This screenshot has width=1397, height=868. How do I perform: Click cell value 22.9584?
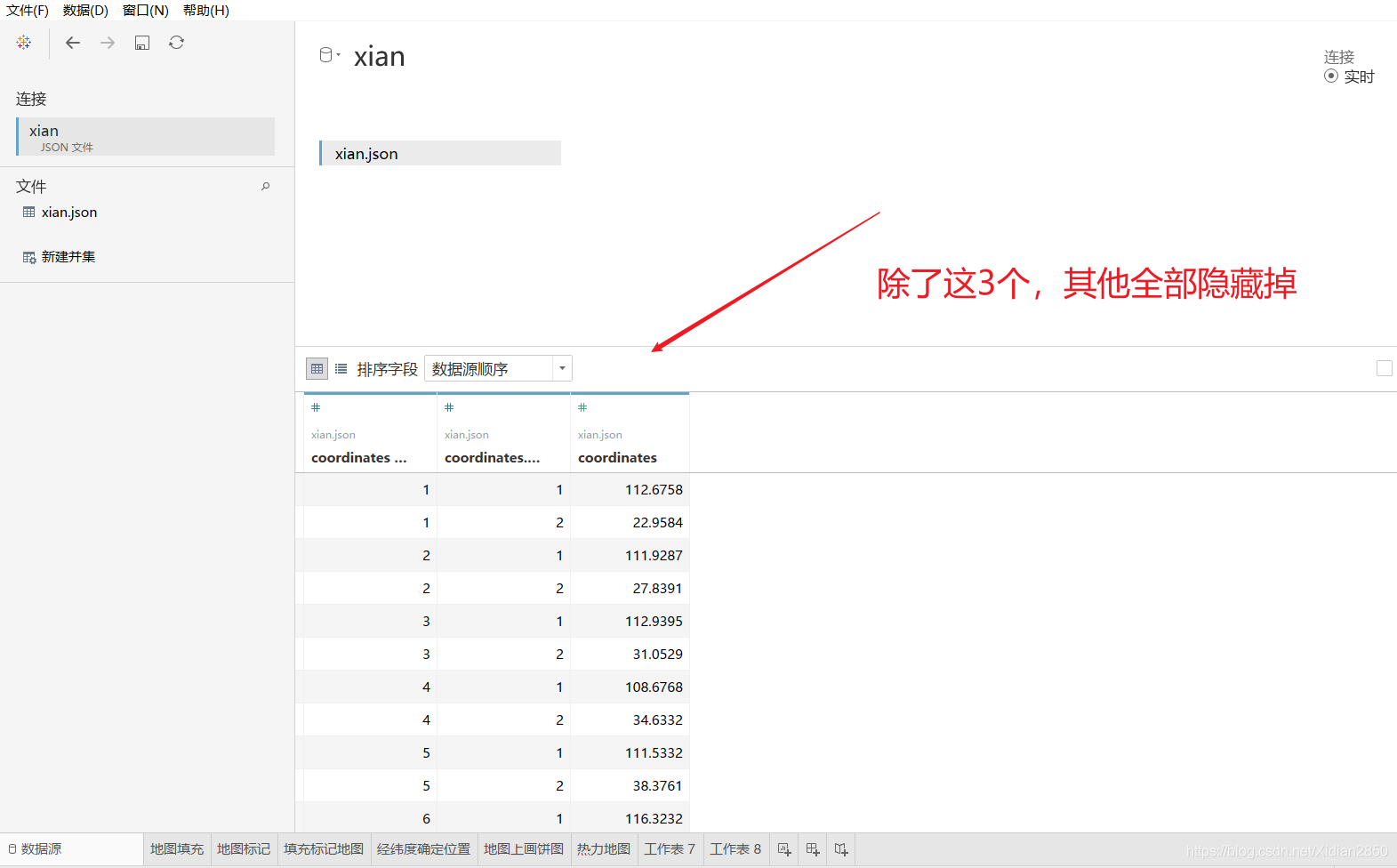657,522
